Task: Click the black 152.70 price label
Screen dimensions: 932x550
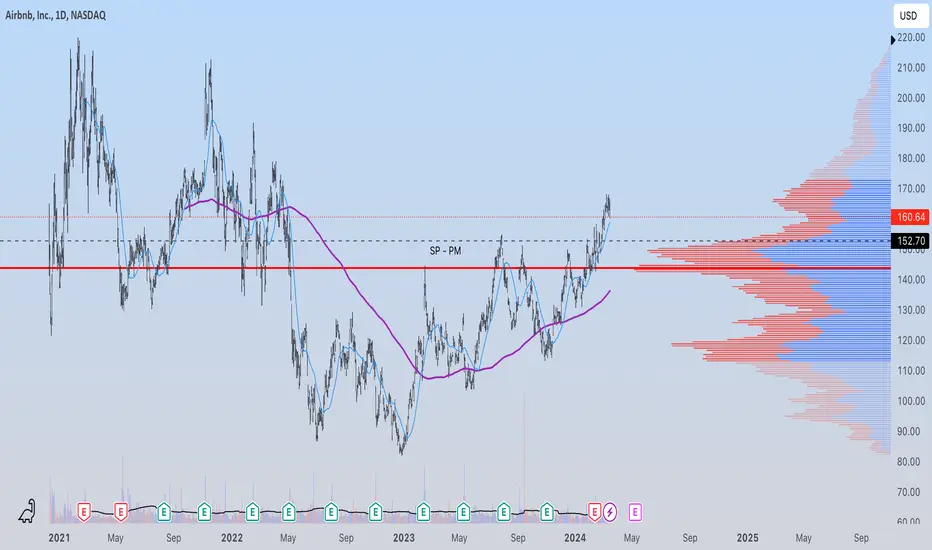Action: pyautogui.click(x=910, y=241)
